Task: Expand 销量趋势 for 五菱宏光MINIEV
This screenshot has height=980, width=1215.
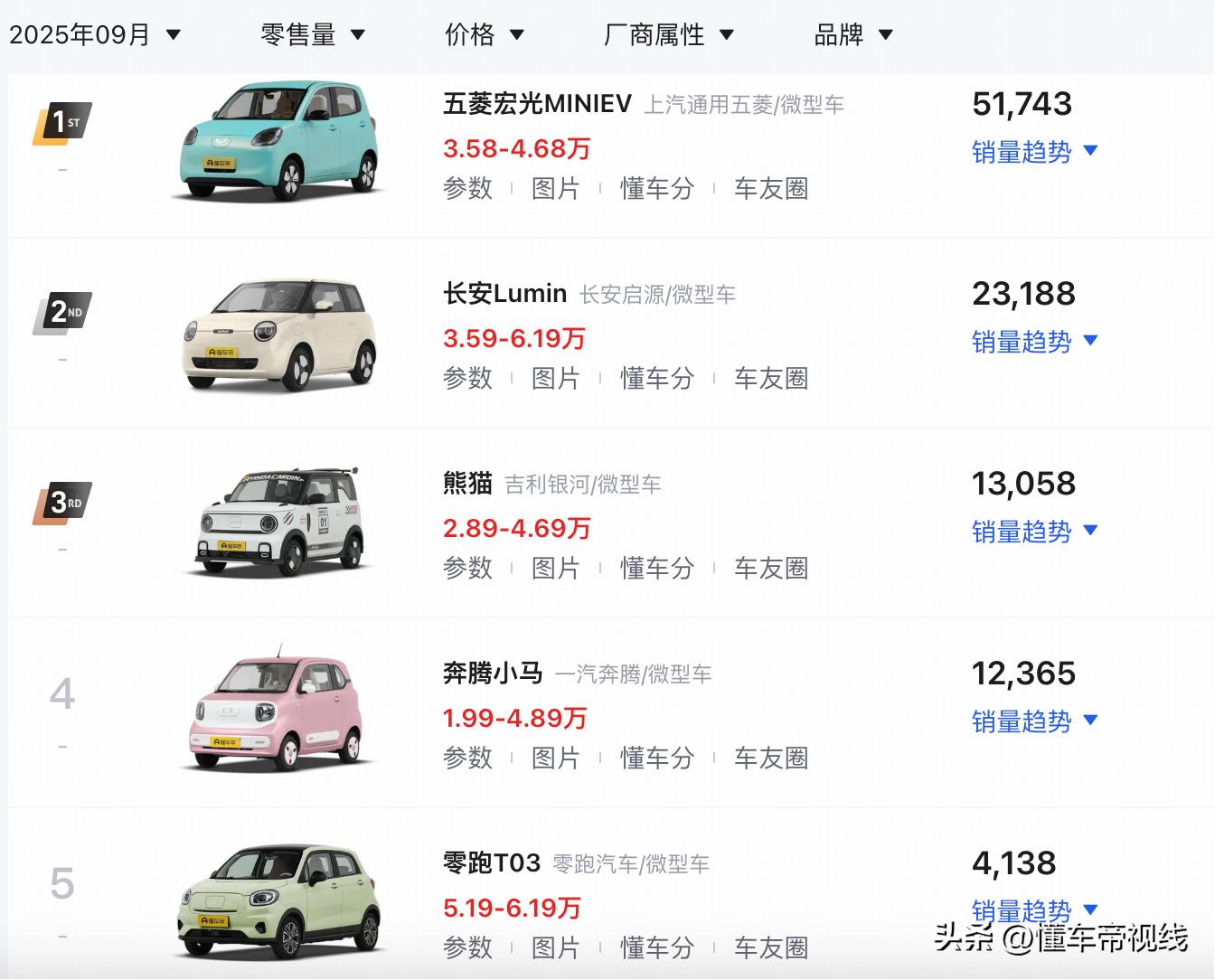Action: click(x=1032, y=153)
